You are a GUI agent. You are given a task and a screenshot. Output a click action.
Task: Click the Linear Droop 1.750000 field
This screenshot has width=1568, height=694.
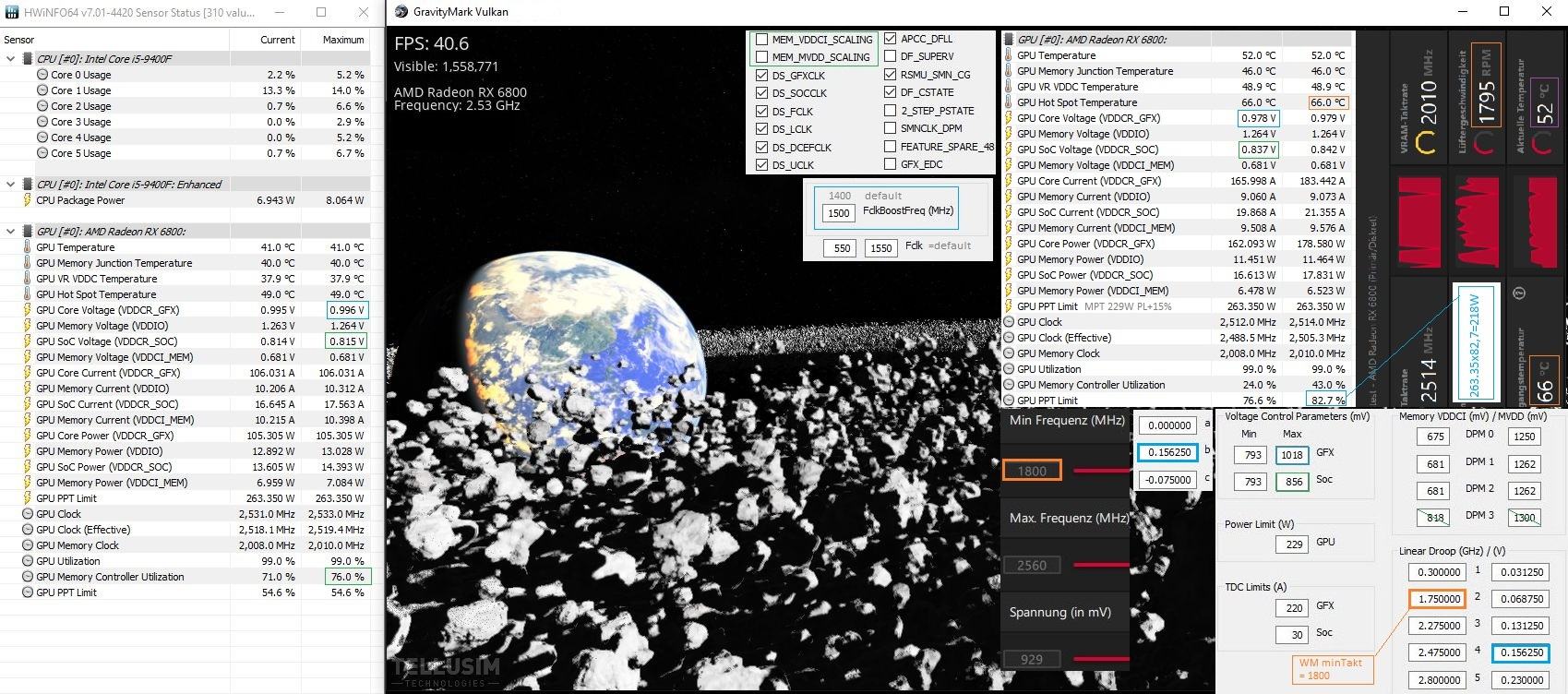click(x=1439, y=599)
